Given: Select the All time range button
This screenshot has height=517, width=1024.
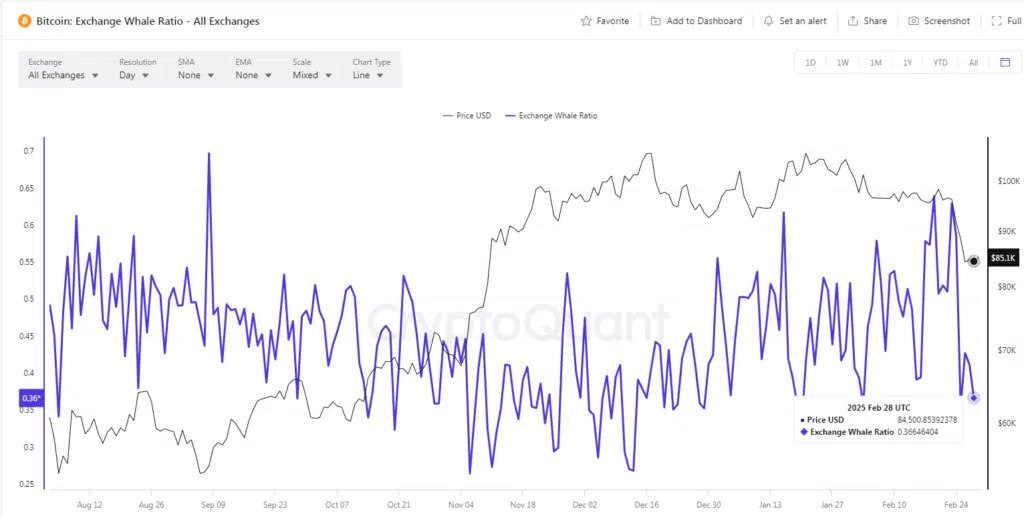Looking at the screenshot, I should point(973,63).
